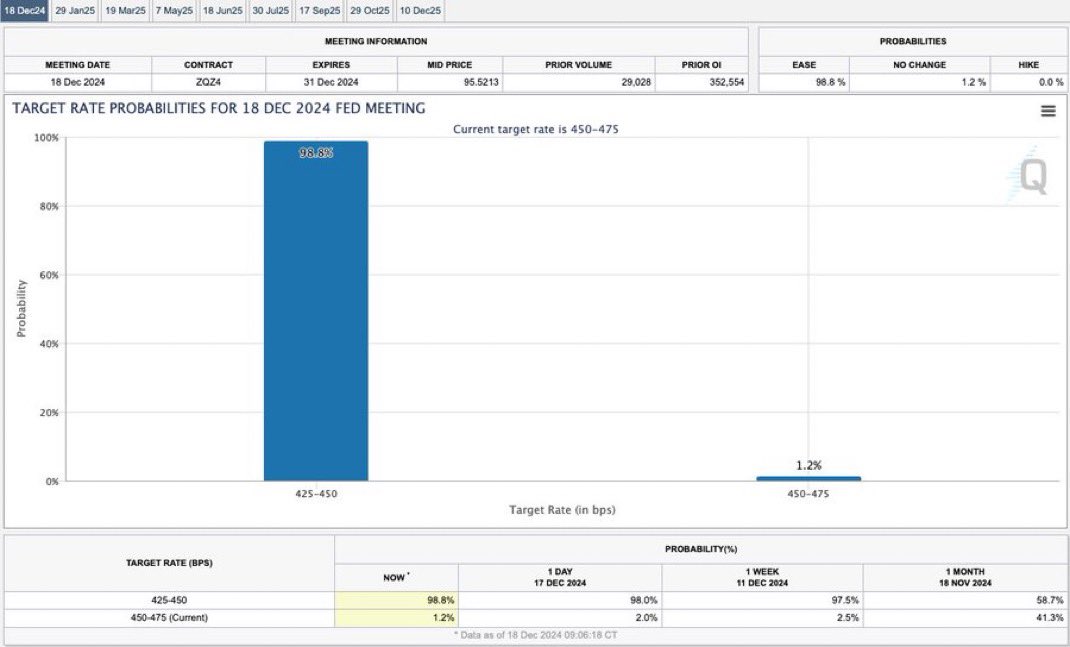Select the chart title text

(x=219, y=108)
